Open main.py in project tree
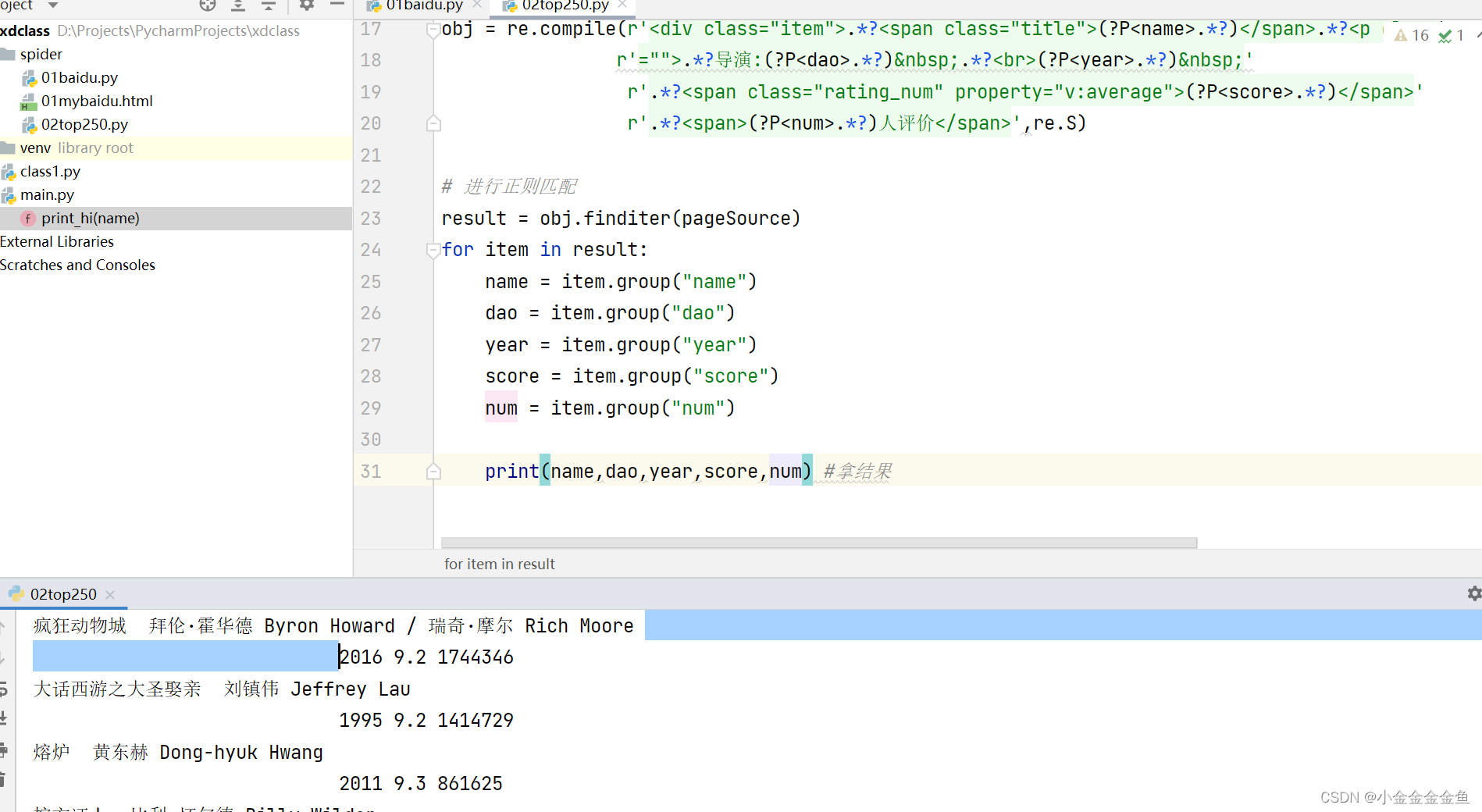This screenshot has width=1482, height=812. coord(47,194)
